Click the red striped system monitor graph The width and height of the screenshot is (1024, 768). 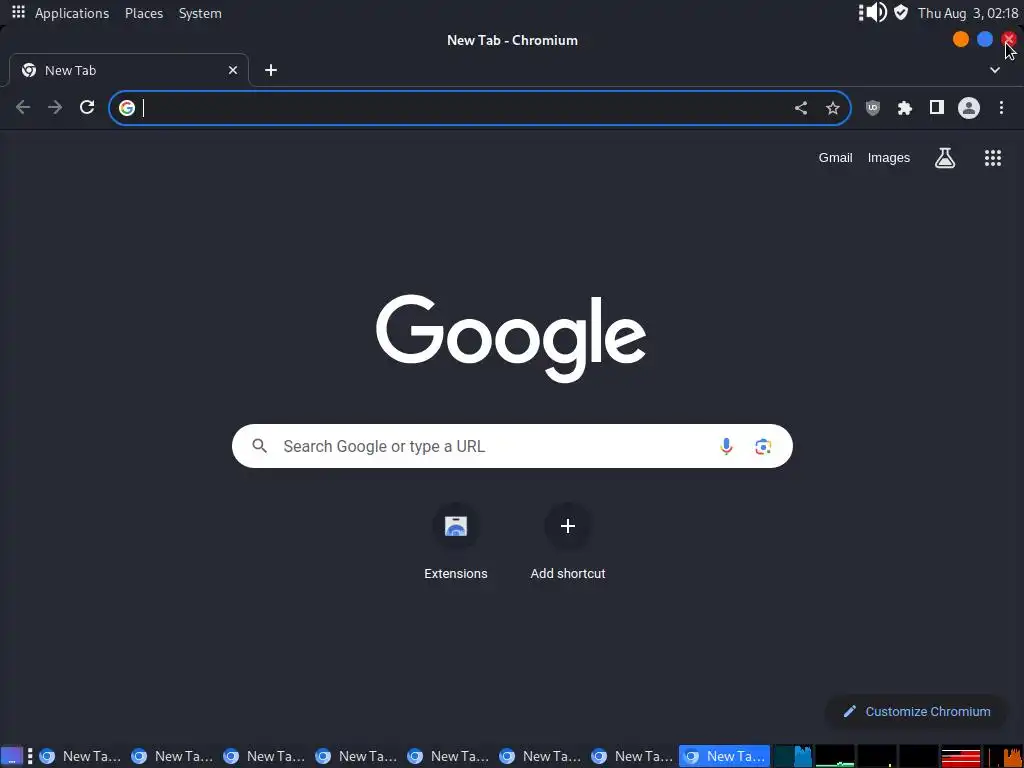pos(961,756)
